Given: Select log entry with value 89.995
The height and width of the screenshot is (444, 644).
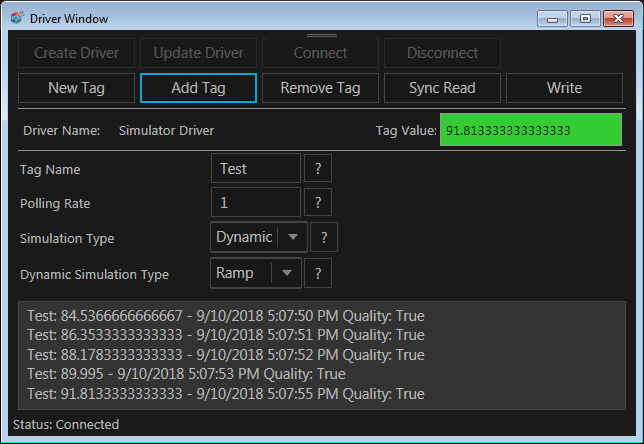Looking at the screenshot, I should pyautogui.click(x=186, y=374).
